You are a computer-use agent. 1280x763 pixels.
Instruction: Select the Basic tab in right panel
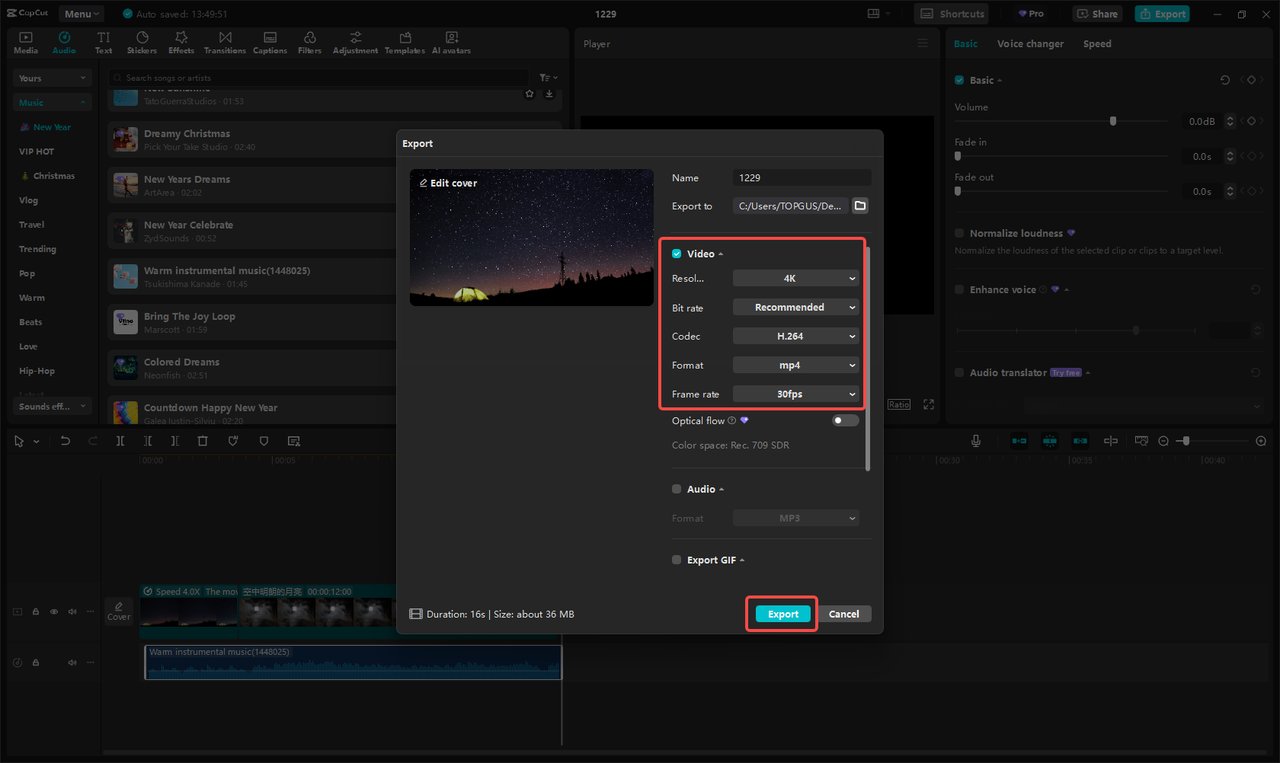click(965, 44)
